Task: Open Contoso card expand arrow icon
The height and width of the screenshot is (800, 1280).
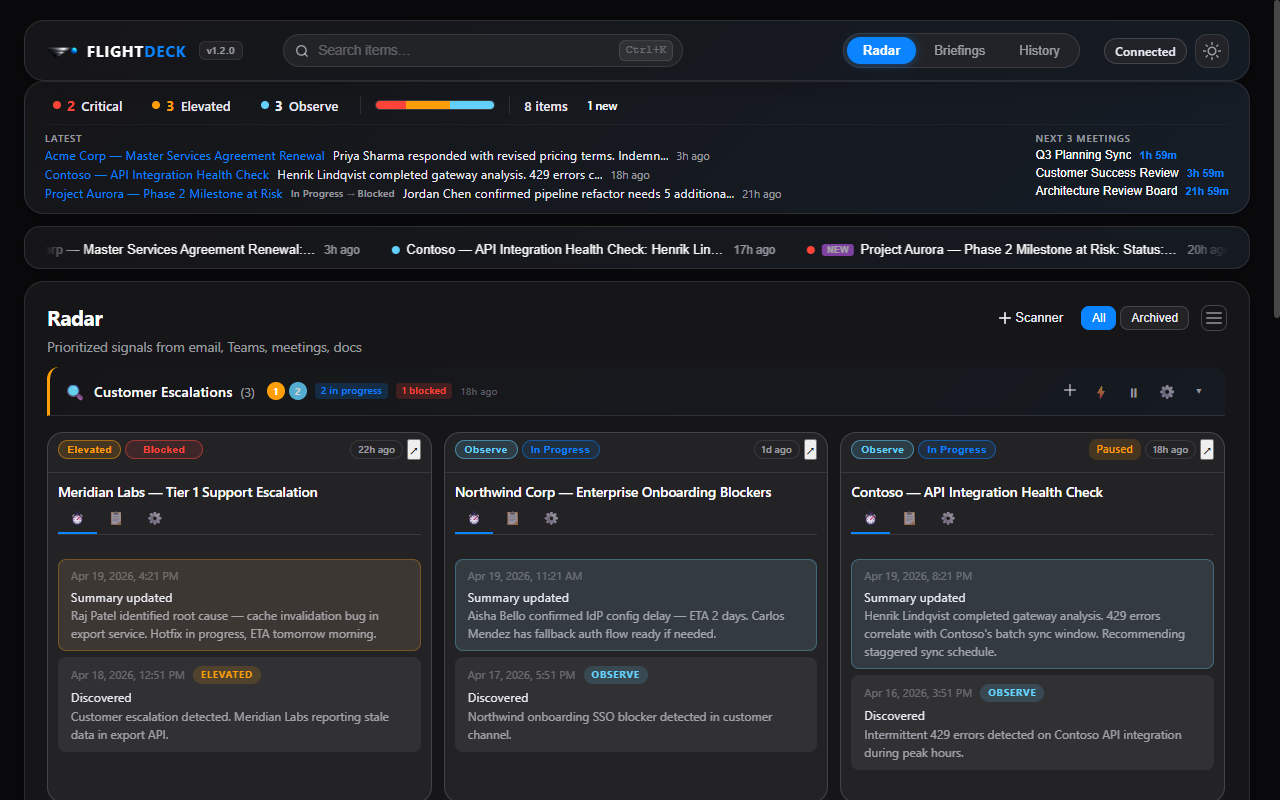Action: coord(1207,450)
